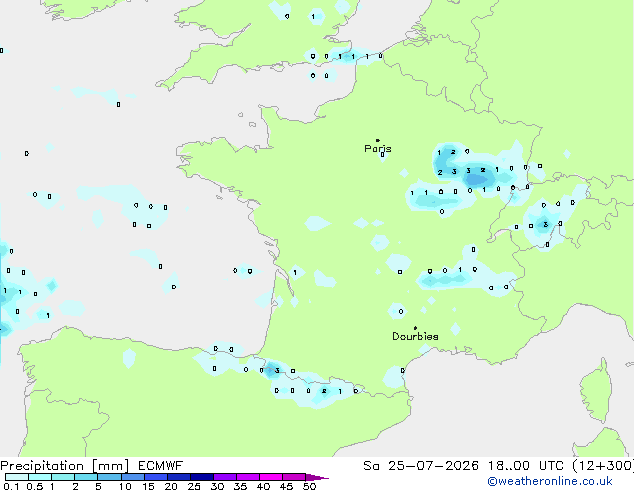Click the Sa 25-07-2026 date text
This screenshot has width=634, height=490.
tap(421, 466)
